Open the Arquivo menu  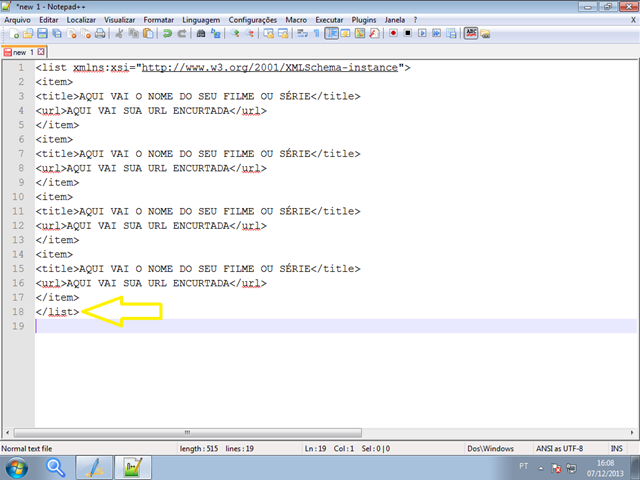click(17, 20)
